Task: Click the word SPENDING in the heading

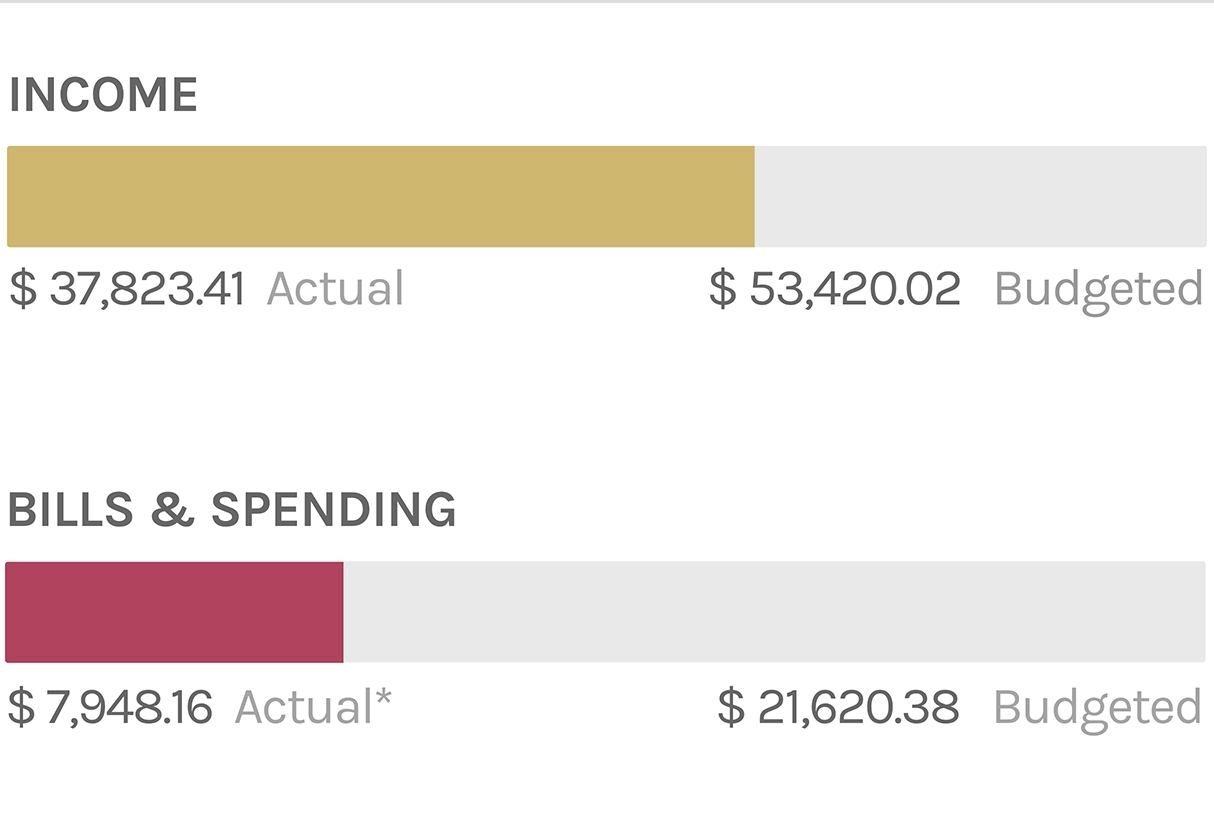Action: tap(333, 510)
